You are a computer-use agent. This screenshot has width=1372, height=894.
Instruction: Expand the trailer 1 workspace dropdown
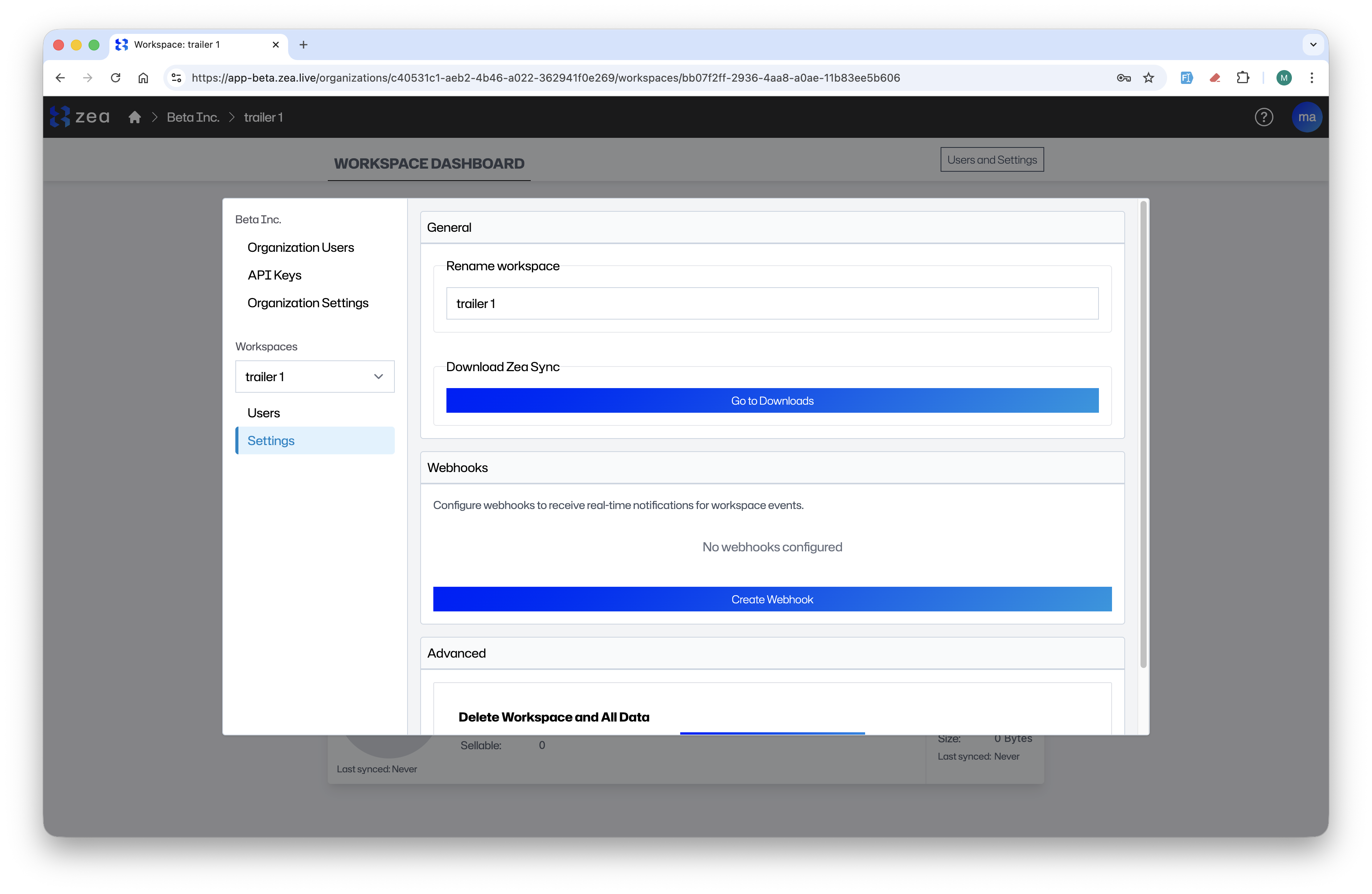[x=315, y=377]
